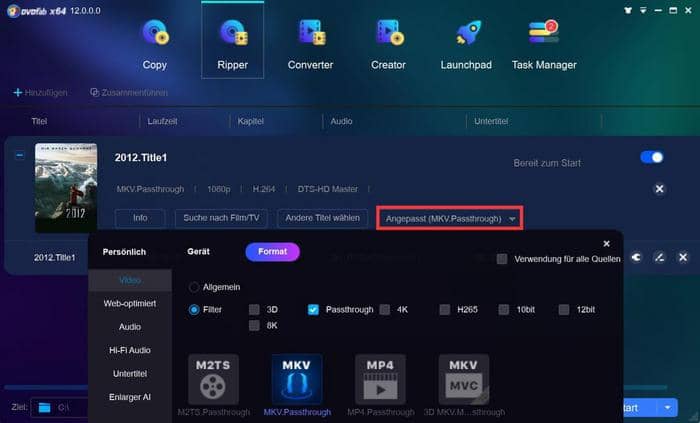Viewport: 700px width, 423px height.
Task: Click the Hinzufügen plus button
Action: [x=40, y=92]
